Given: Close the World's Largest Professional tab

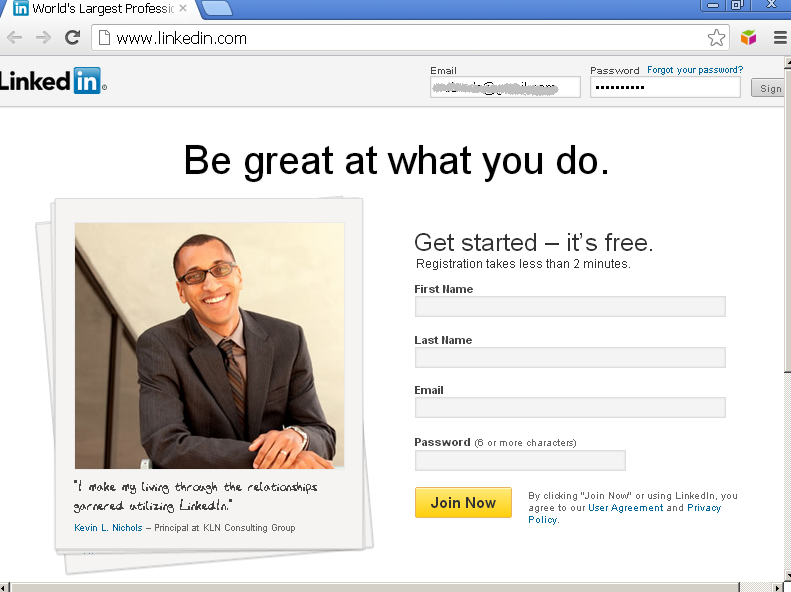Looking at the screenshot, I should click(183, 8).
